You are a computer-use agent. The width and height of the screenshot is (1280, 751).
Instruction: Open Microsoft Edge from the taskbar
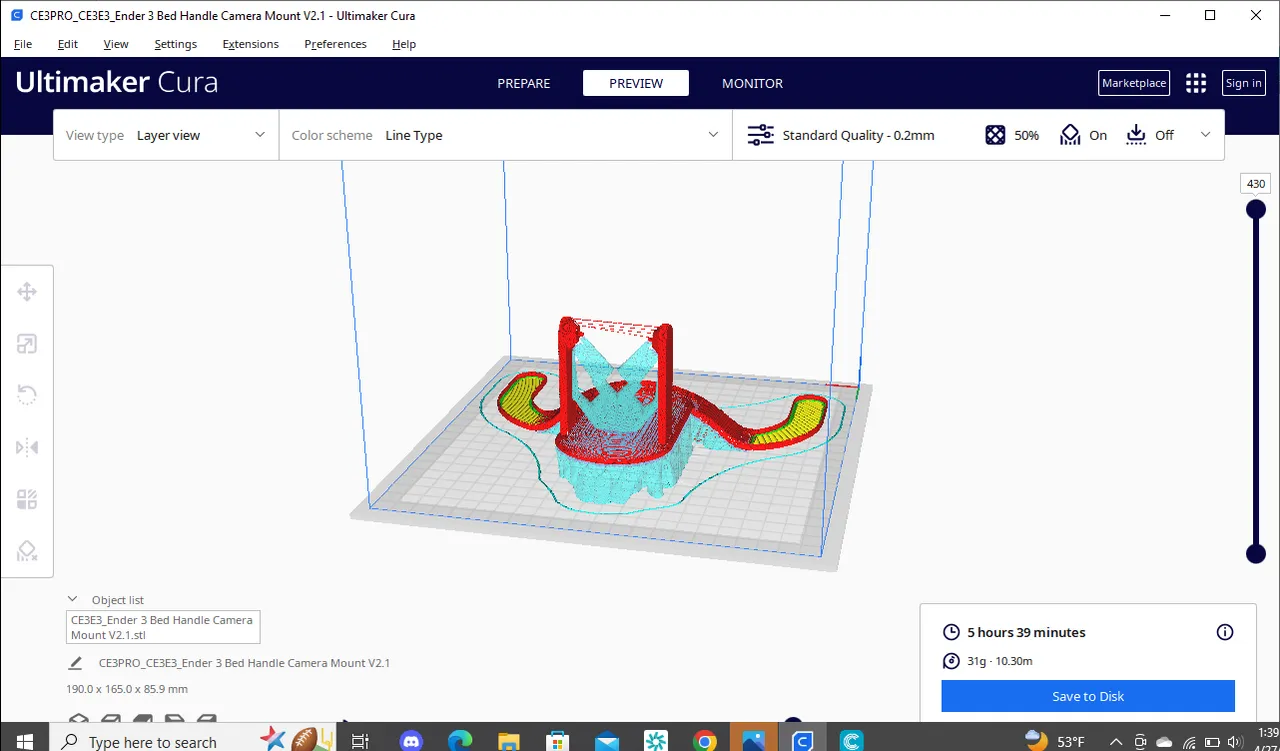[x=460, y=741]
